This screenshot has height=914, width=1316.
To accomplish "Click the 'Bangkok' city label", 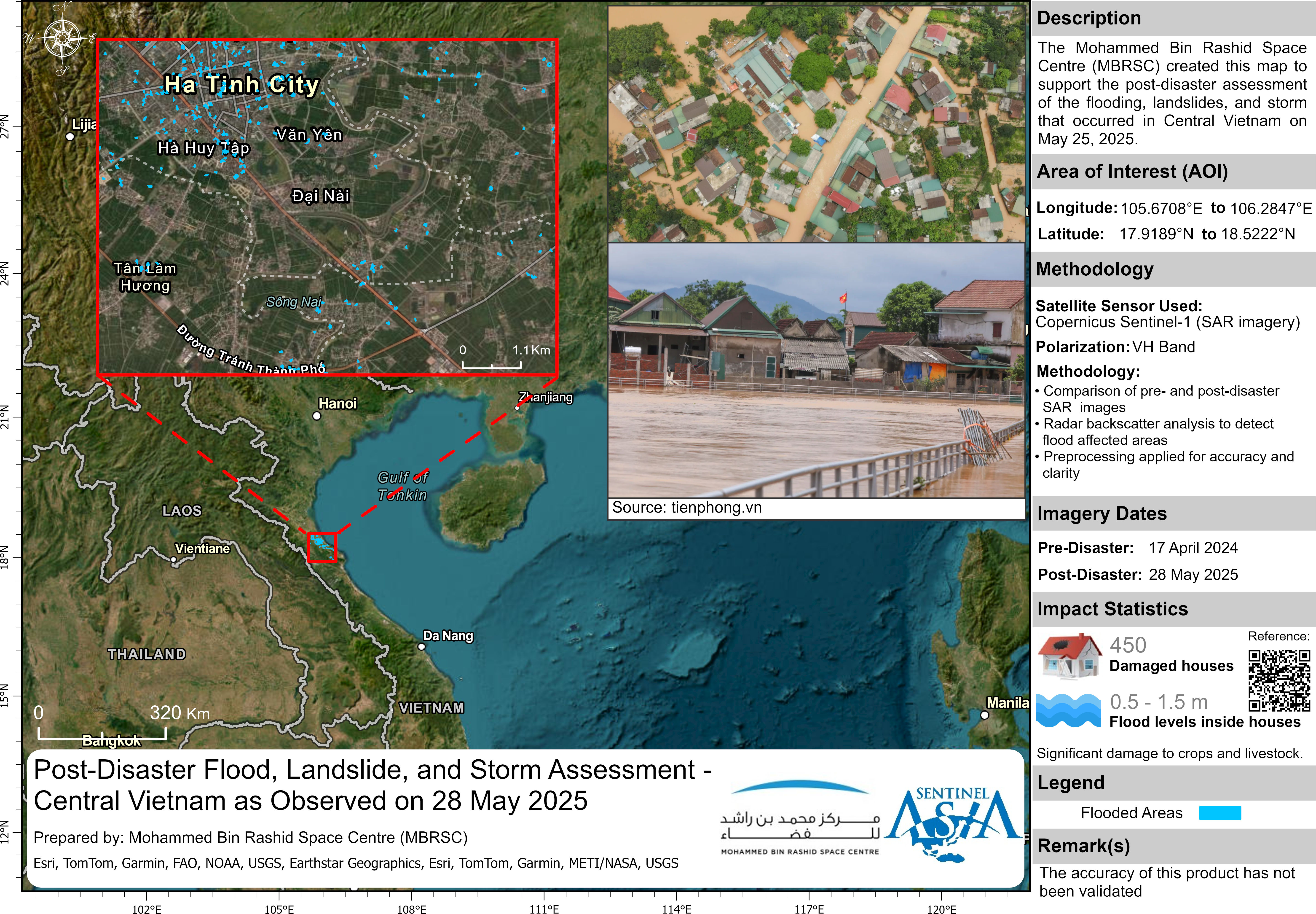I will (x=112, y=741).
